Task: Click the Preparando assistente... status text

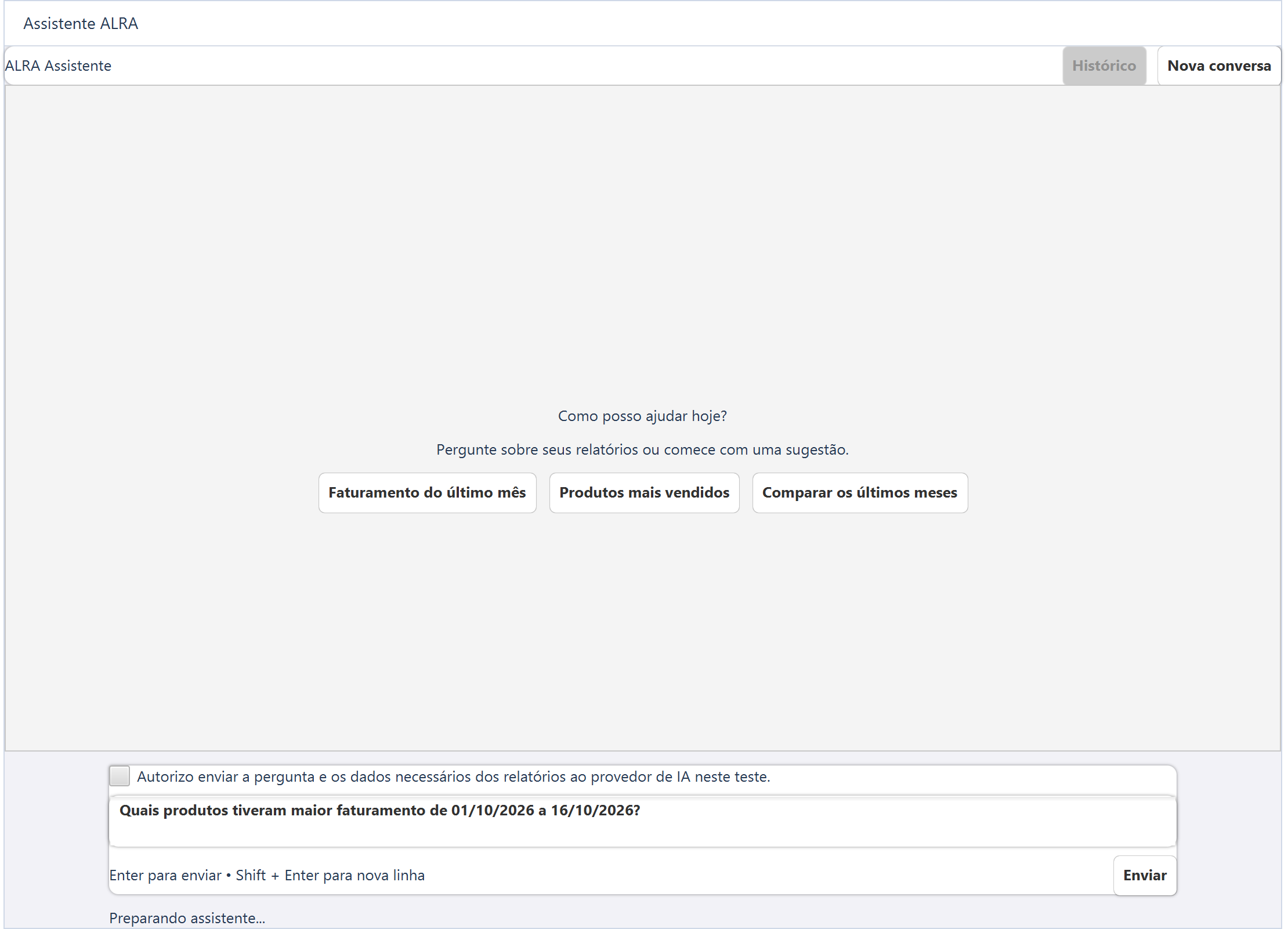Action: pos(187,918)
